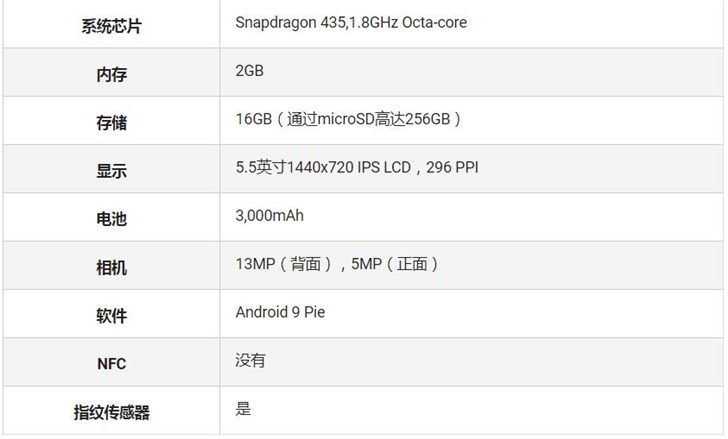Select the Android 9 Pie text
This screenshot has height=439, width=728.
pos(280,312)
